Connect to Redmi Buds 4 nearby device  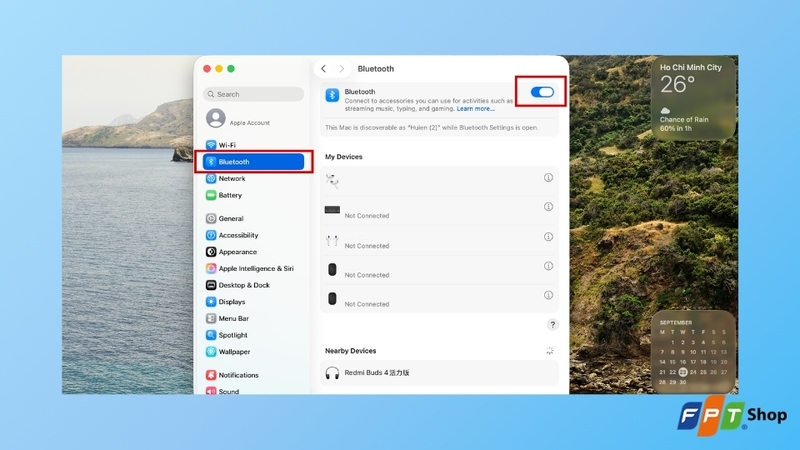point(439,373)
